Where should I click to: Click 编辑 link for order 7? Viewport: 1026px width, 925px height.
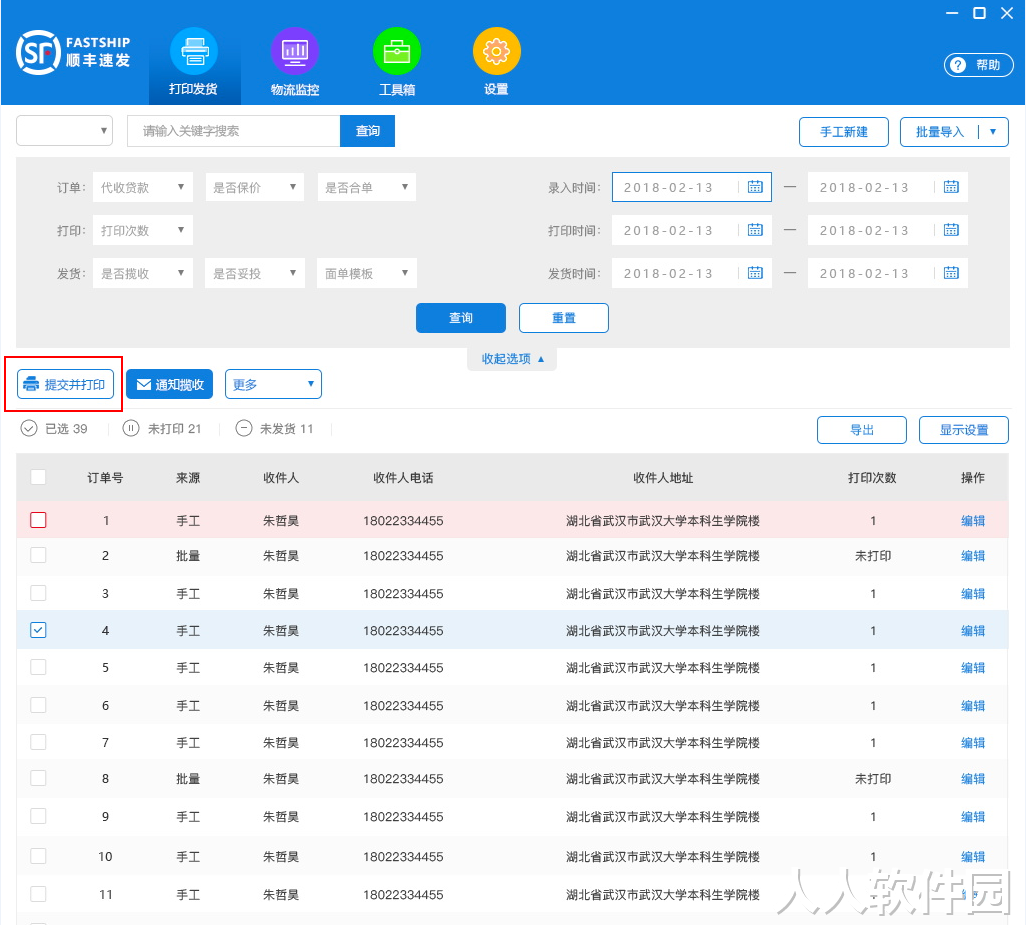pos(973,742)
